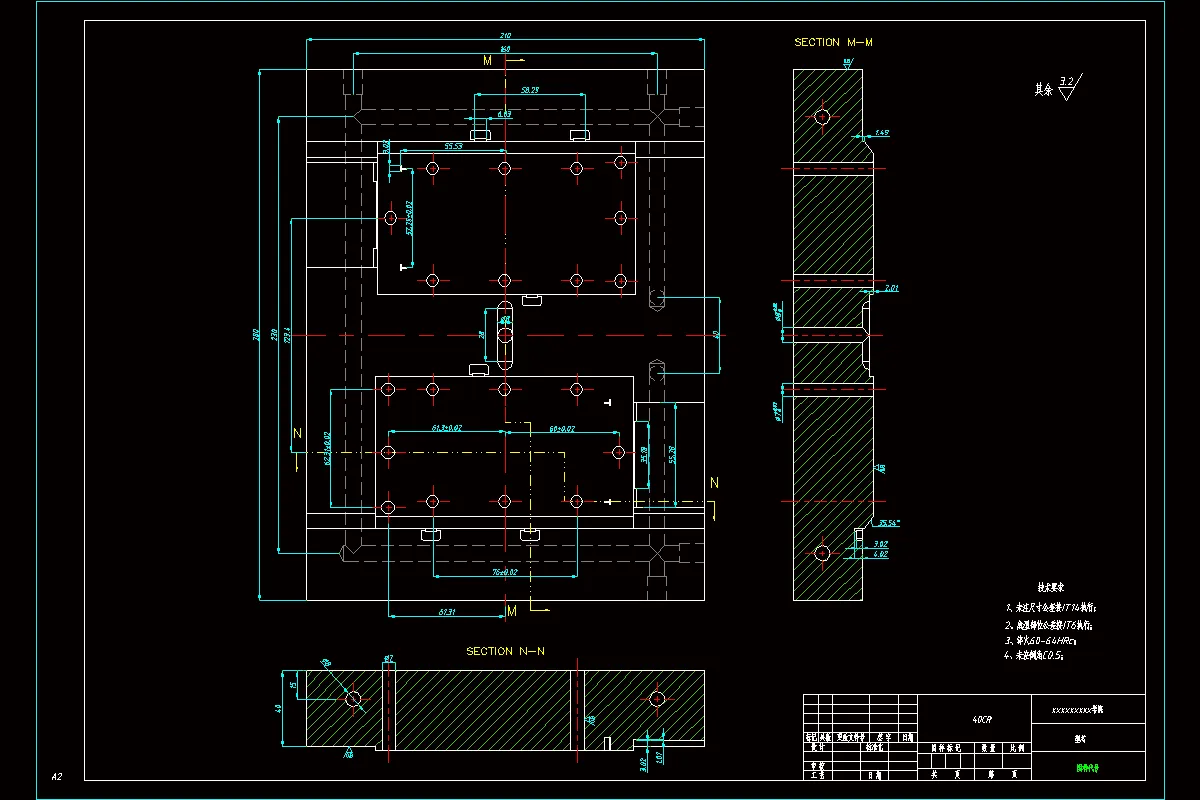This screenshot has width=1200, height=800.
Task: Click the 40 height dimension in section N-N
Action: pyautogui.click(x=280, y=708)
